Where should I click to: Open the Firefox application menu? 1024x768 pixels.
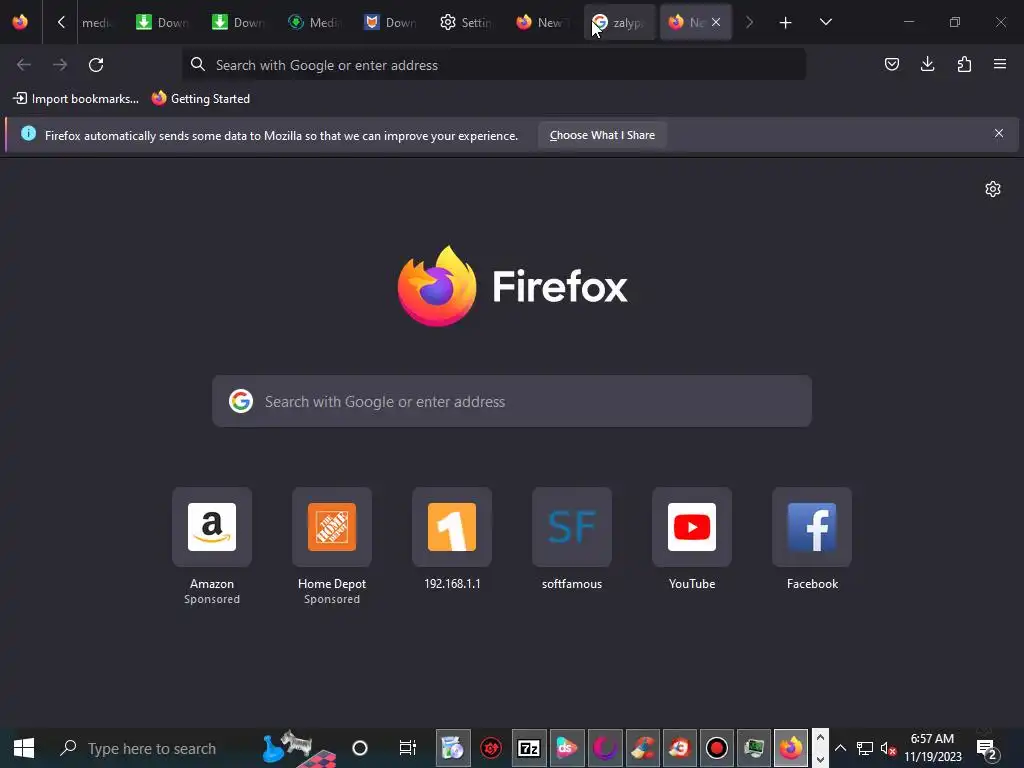pyautogui.click(x=1000, y=64)
